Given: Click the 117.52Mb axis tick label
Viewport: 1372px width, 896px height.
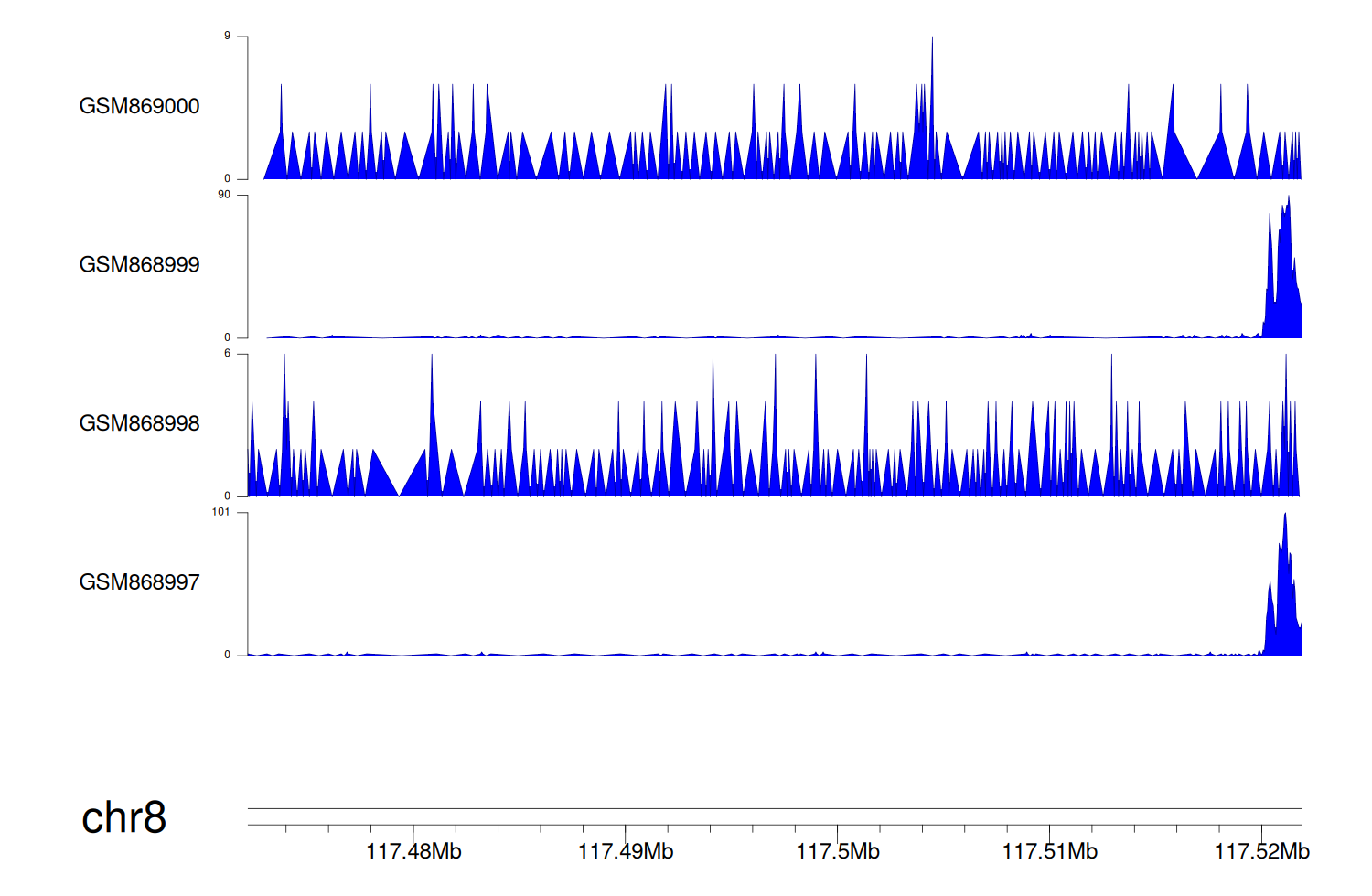Looking at the screenshot, I should [x=1261, y=852].
